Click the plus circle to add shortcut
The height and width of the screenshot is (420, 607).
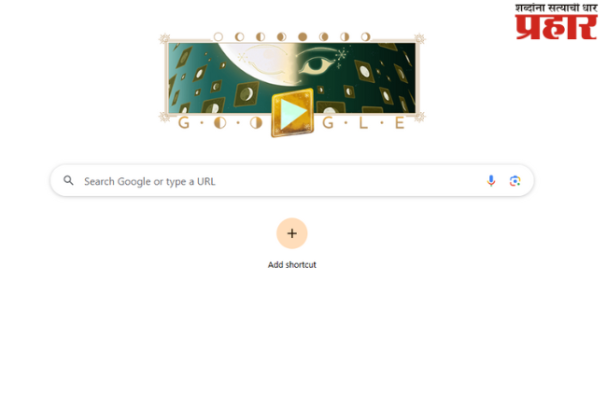[x=292, y=233]
